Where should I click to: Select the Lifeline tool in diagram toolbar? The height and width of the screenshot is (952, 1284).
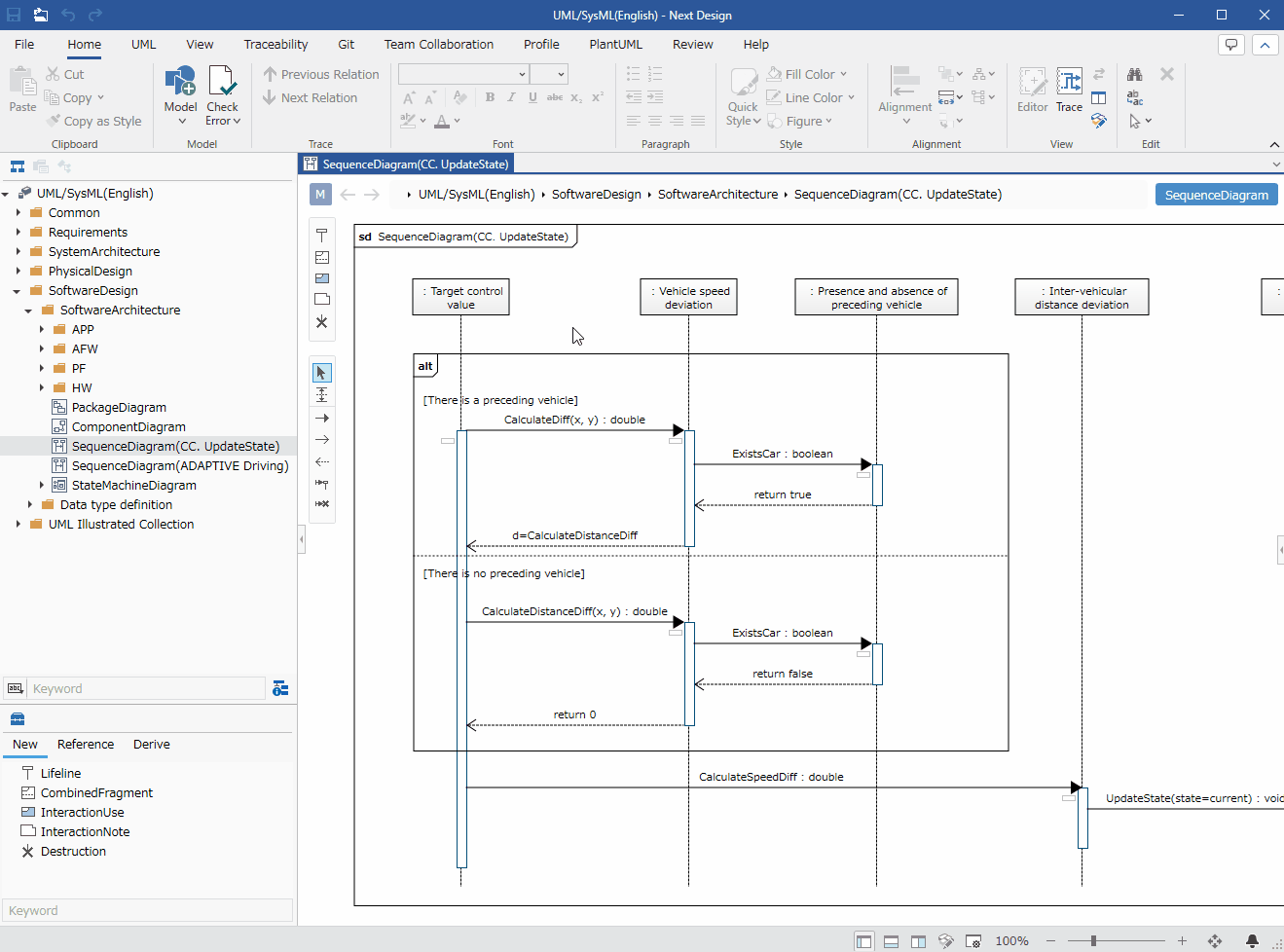[322, 236]
